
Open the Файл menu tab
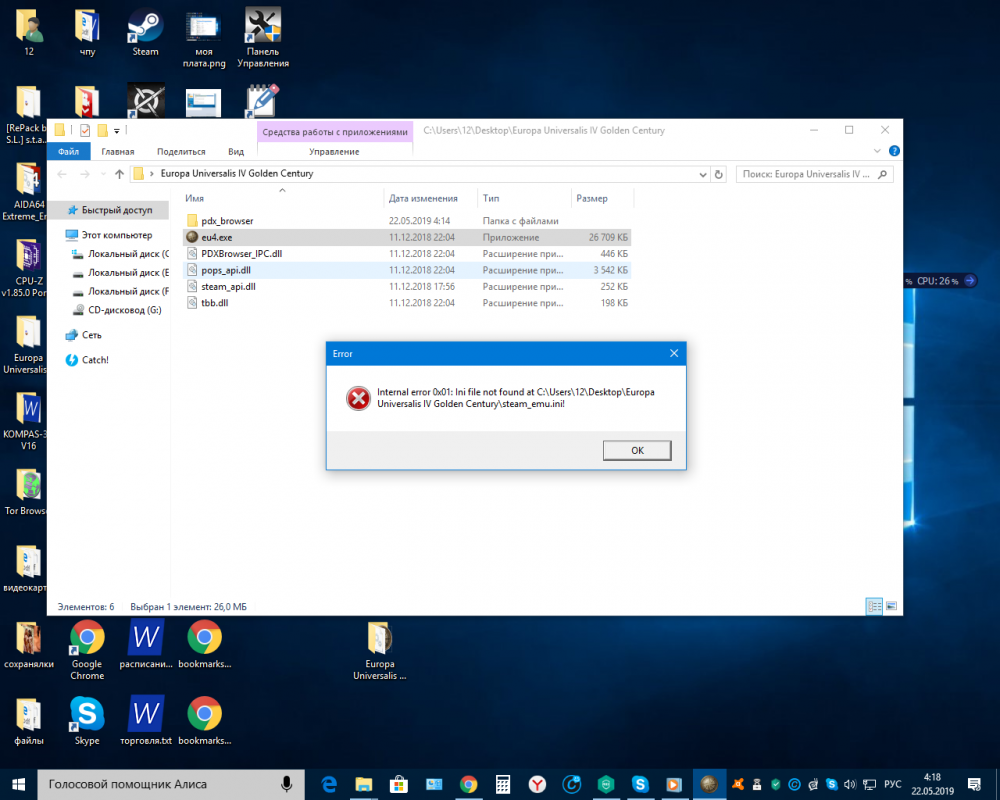tap(69, 152)
